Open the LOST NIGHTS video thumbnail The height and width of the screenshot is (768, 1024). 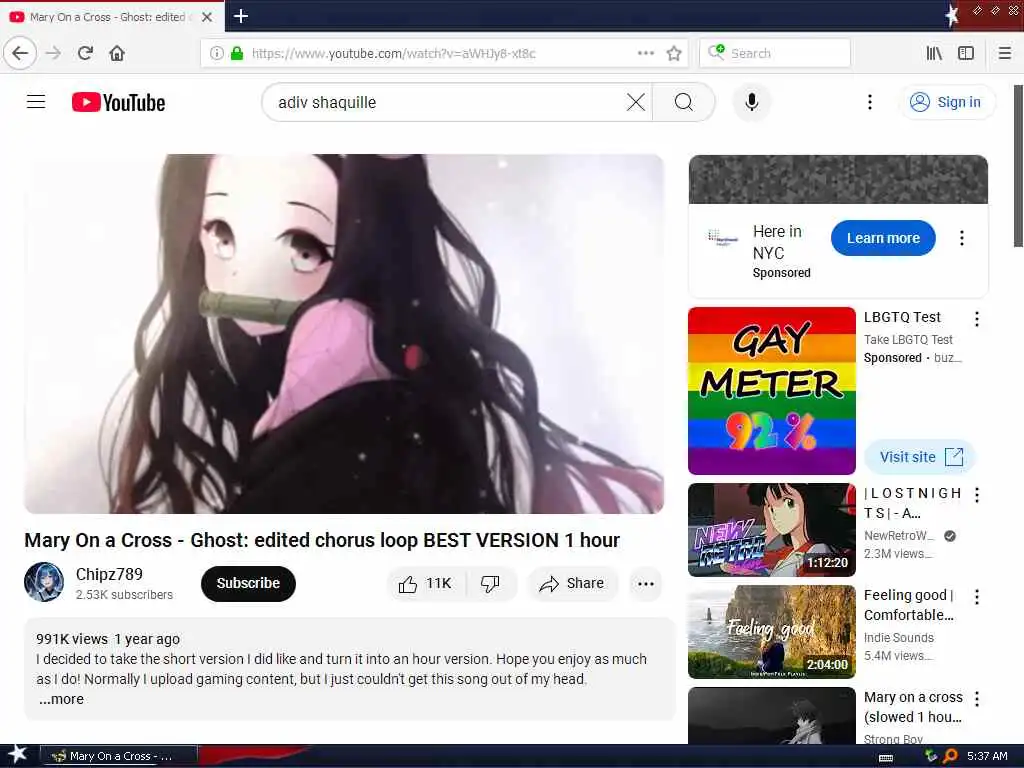(x=771, y=530)
